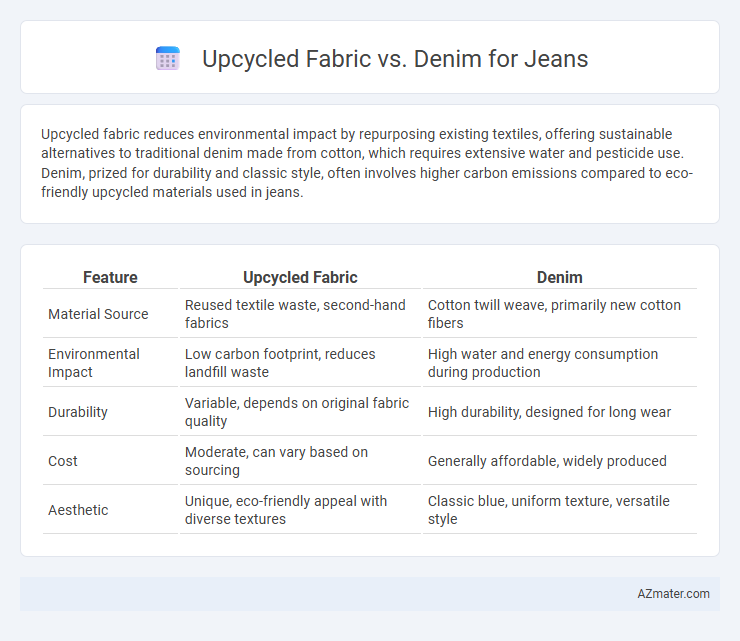Click 'Moderate, can vary based on sourcing' cell

pos(300,461)
